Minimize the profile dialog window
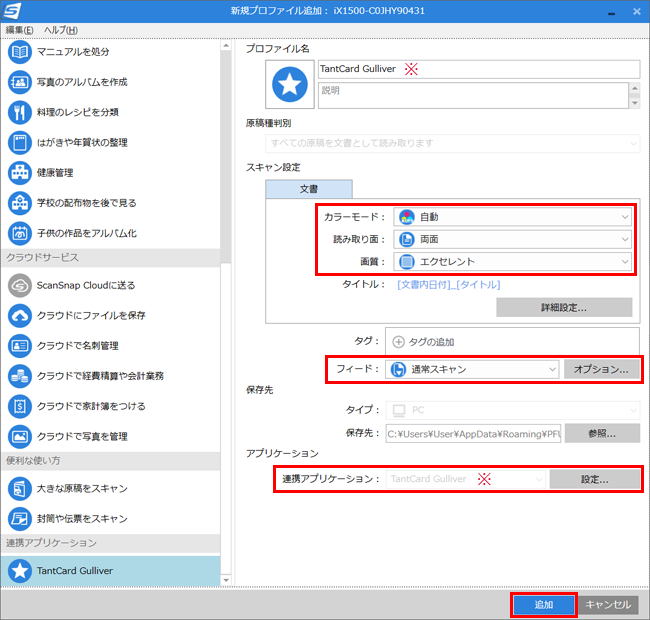The width and height of the screenshot is (650, 620). 611,12
